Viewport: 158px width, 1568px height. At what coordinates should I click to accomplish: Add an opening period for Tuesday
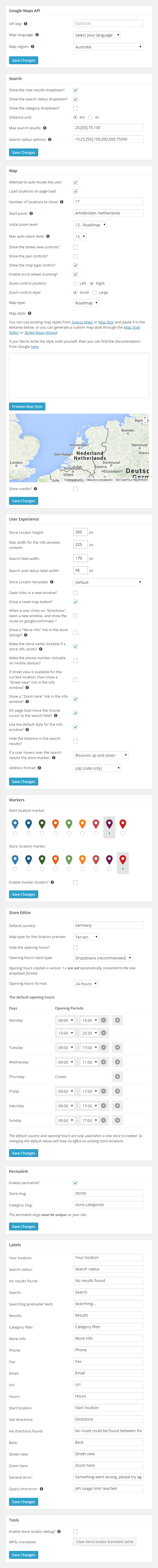pos(117,1047)
